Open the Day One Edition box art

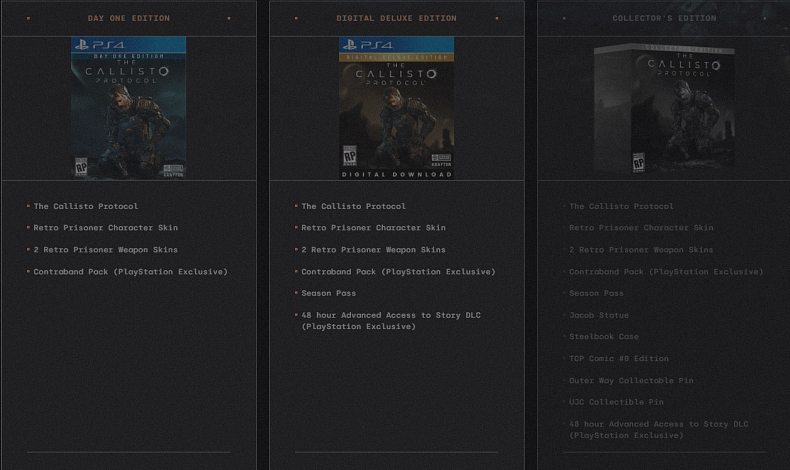click(128, 108)
